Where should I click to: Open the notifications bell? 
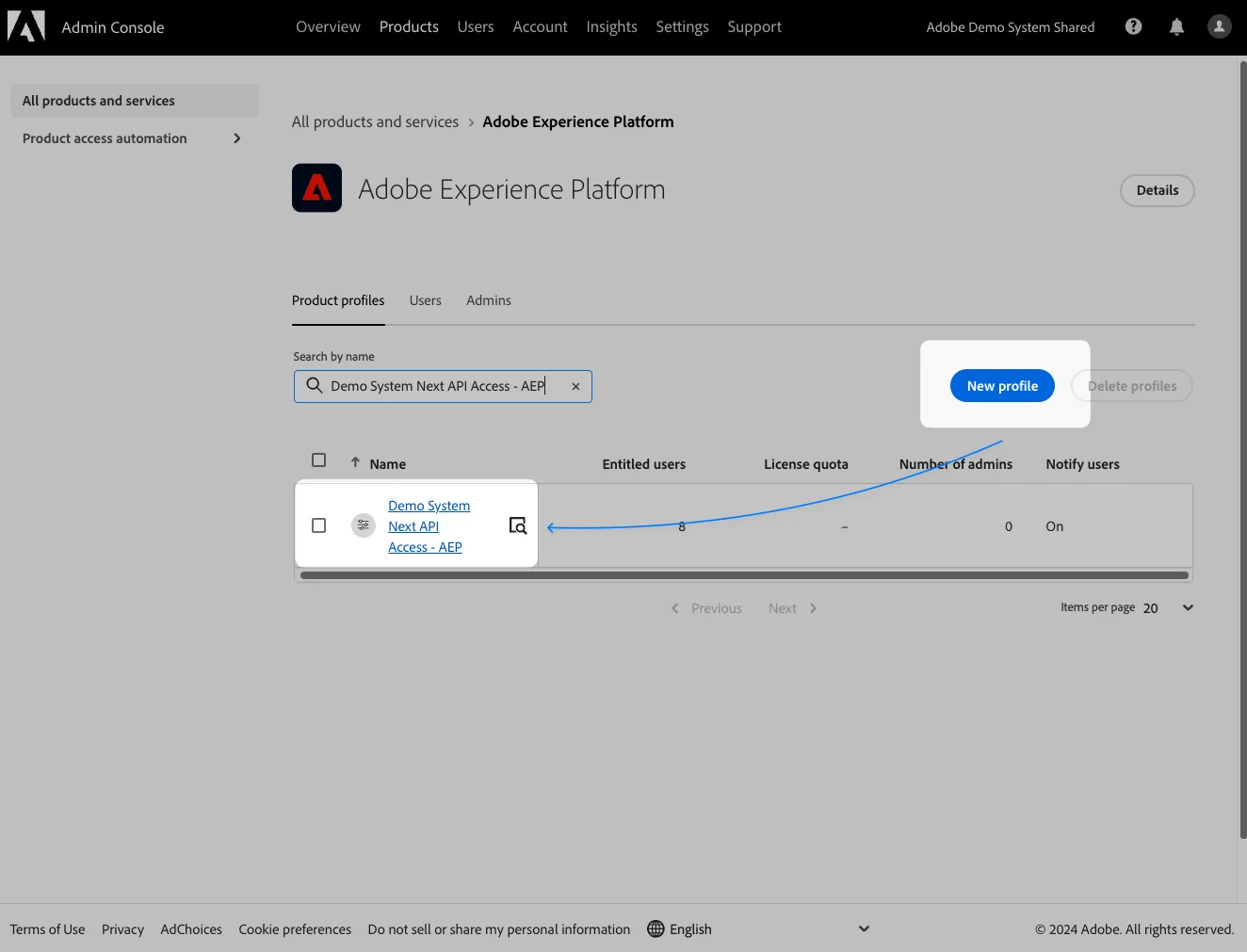coord(1176,27)
